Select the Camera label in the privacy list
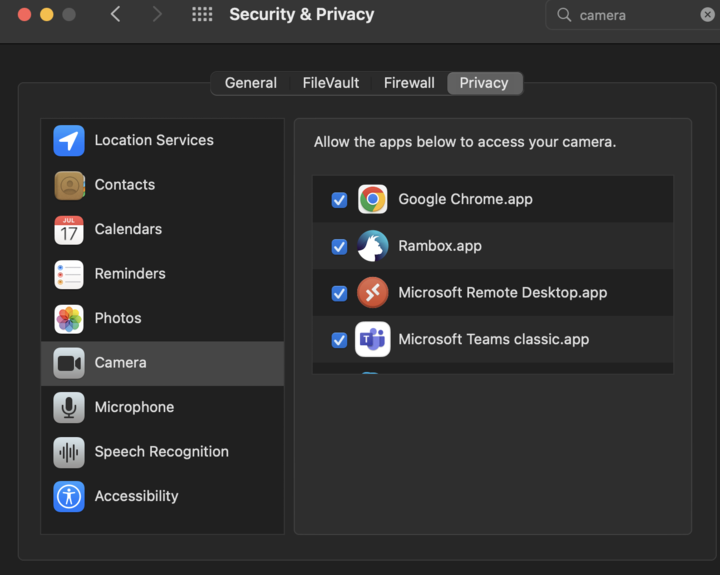The image size is (720, 575). tap(120, 363)
